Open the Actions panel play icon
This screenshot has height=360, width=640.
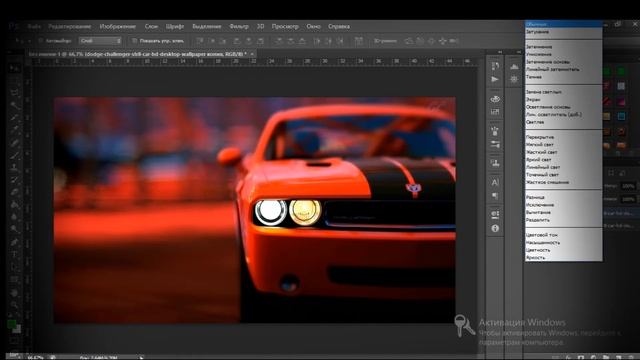(495, 79)
